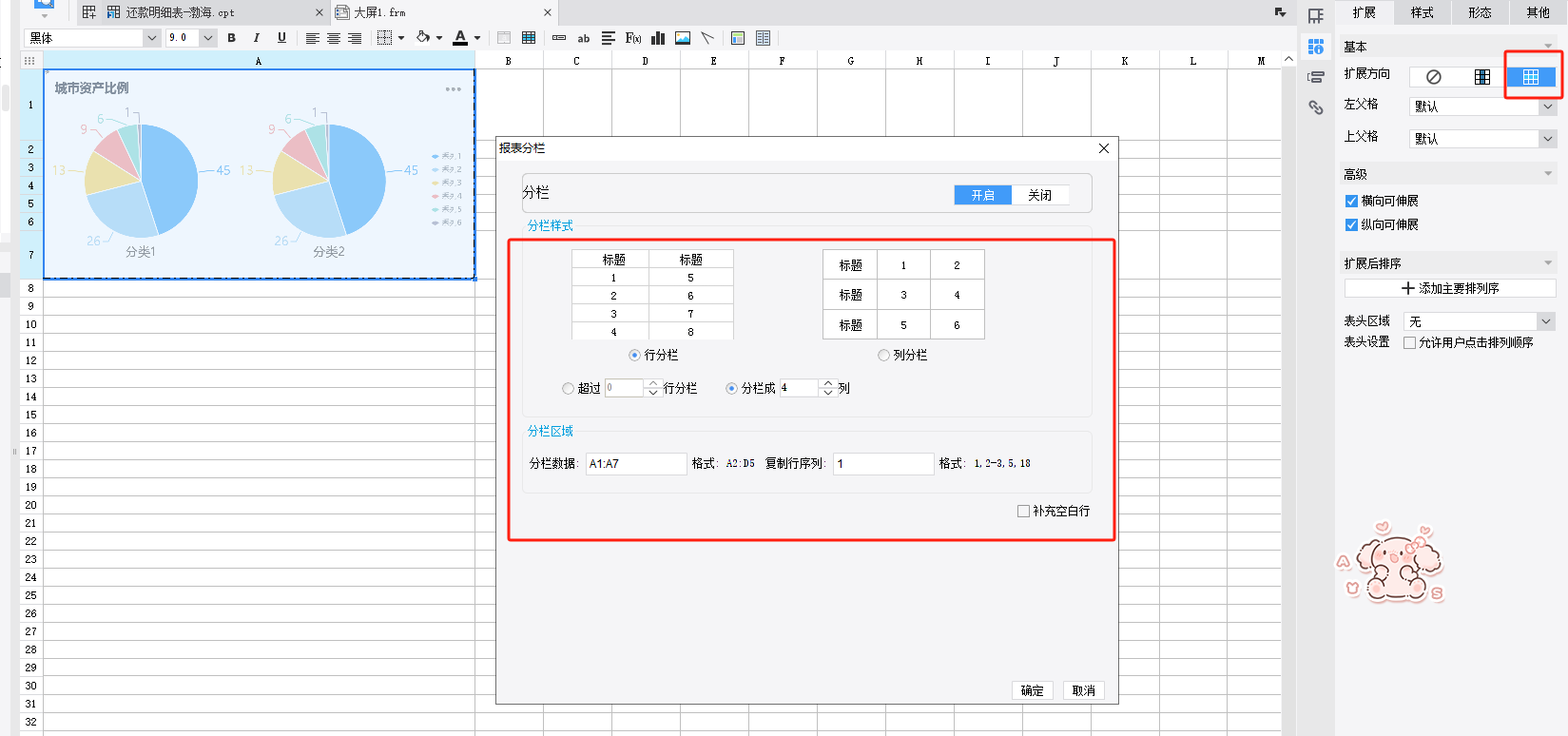Insert a chart with the bar chart icon
Viewport: 1568px width, 736px height.
(x=658, y=38)
